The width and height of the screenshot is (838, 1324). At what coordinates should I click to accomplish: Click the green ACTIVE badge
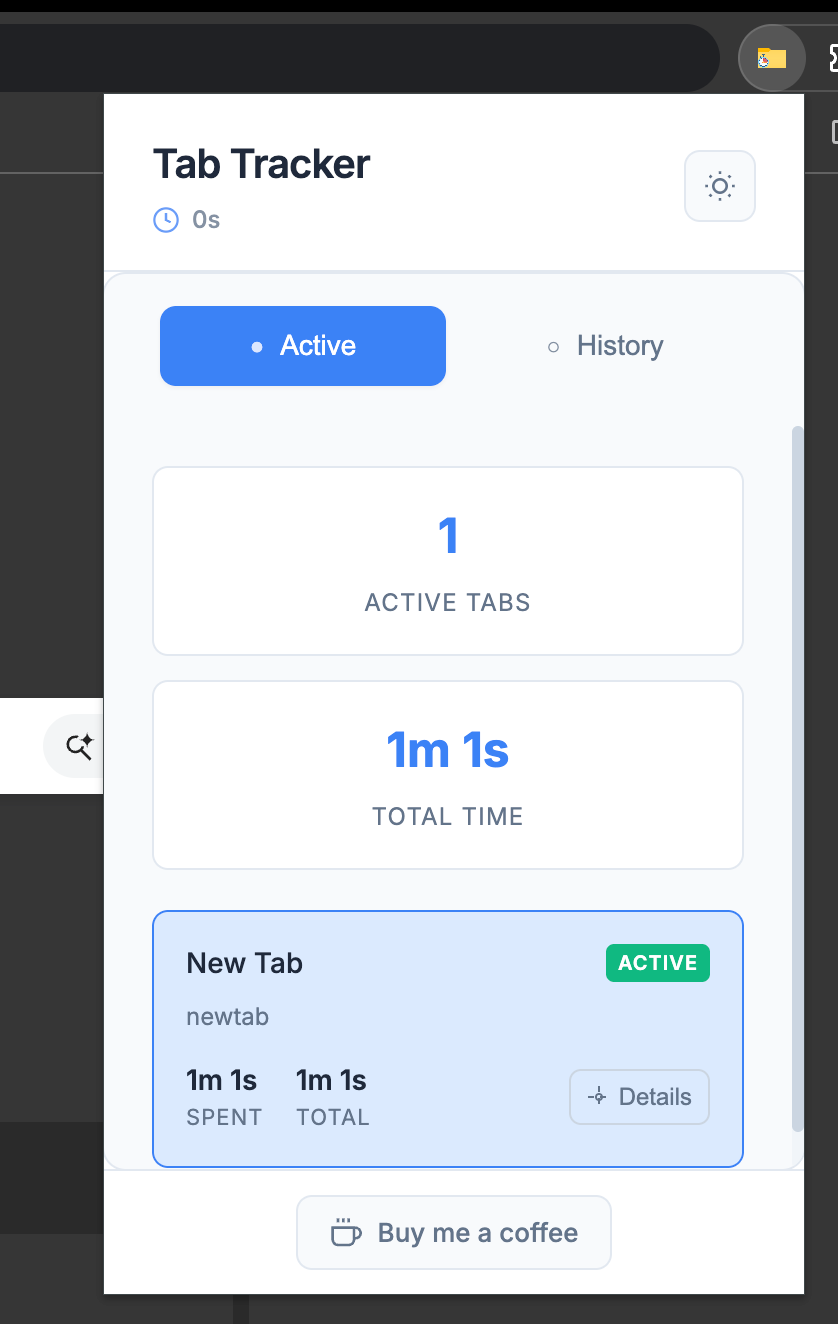click(658, 963)
